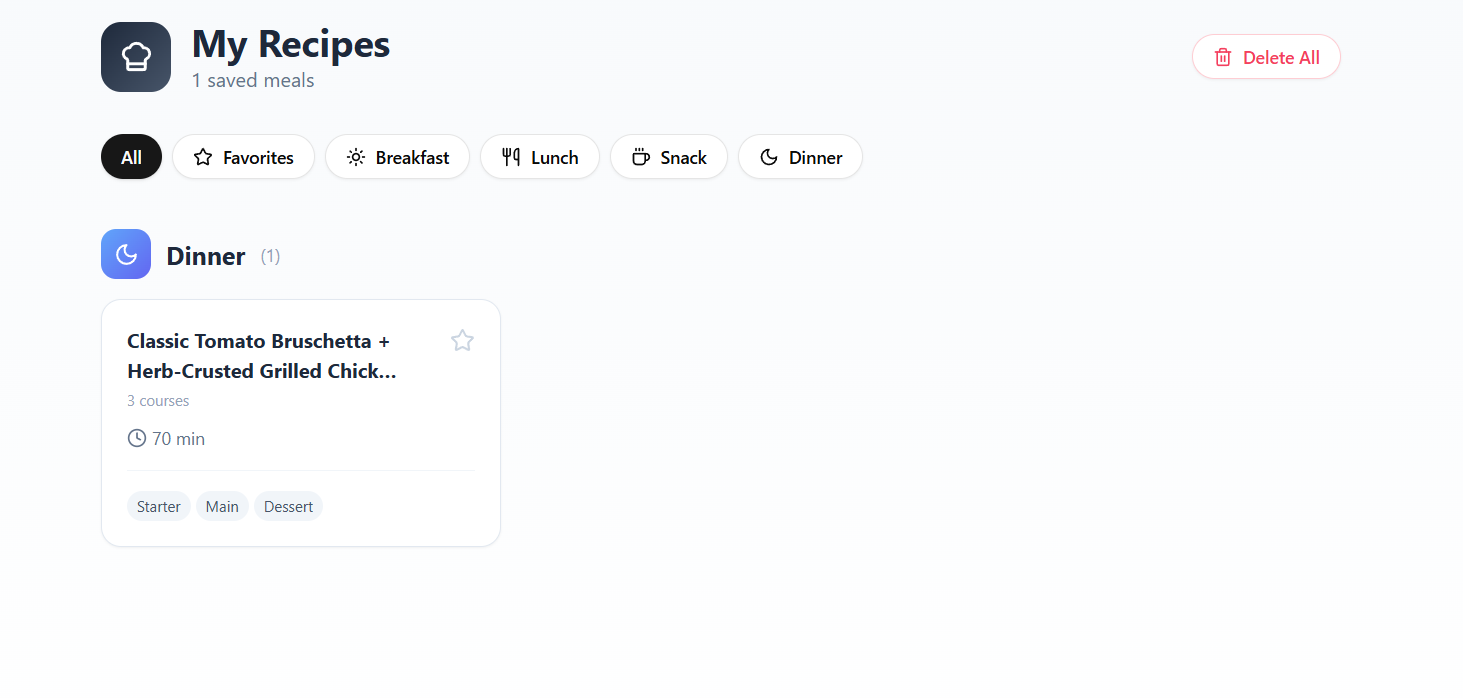
Task: Click the Dinner section heading text
Action: (x=206, y=256)
